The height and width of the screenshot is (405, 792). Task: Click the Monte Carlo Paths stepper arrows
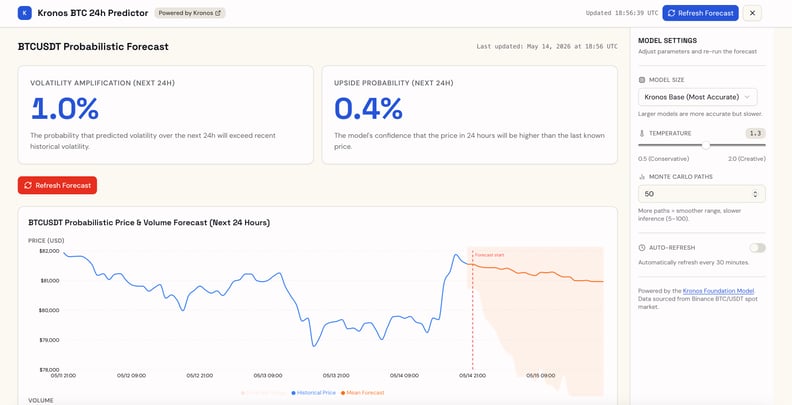pos(755,194)
